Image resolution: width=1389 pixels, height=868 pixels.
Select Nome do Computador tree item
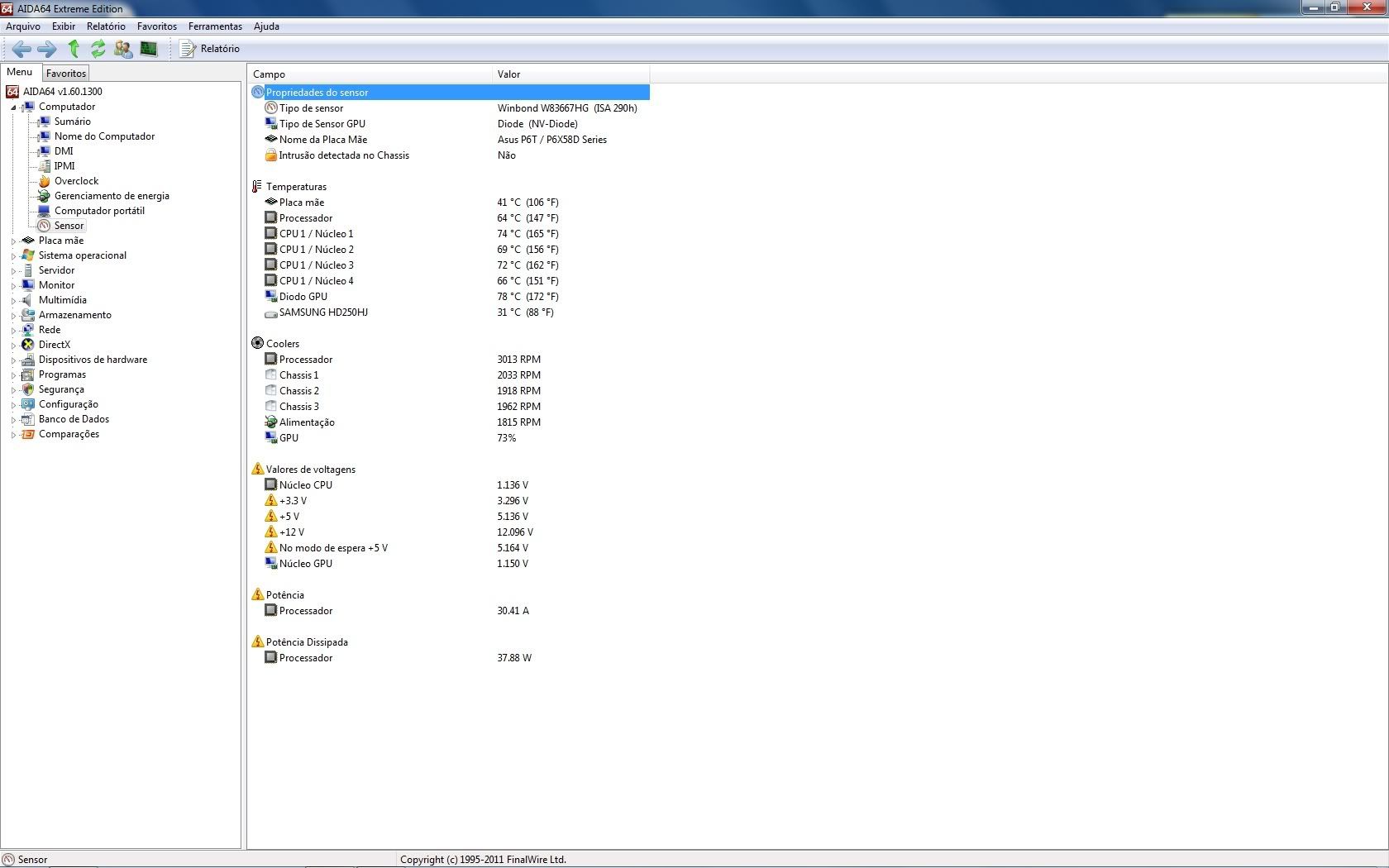coord(104,136)
